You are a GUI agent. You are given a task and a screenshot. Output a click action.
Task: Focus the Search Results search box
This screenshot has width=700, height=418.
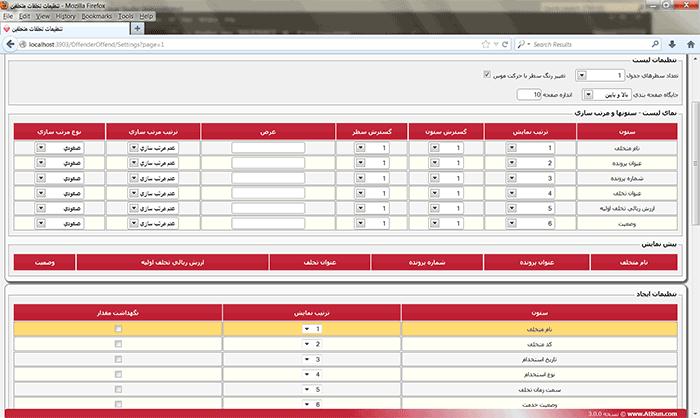590,44
